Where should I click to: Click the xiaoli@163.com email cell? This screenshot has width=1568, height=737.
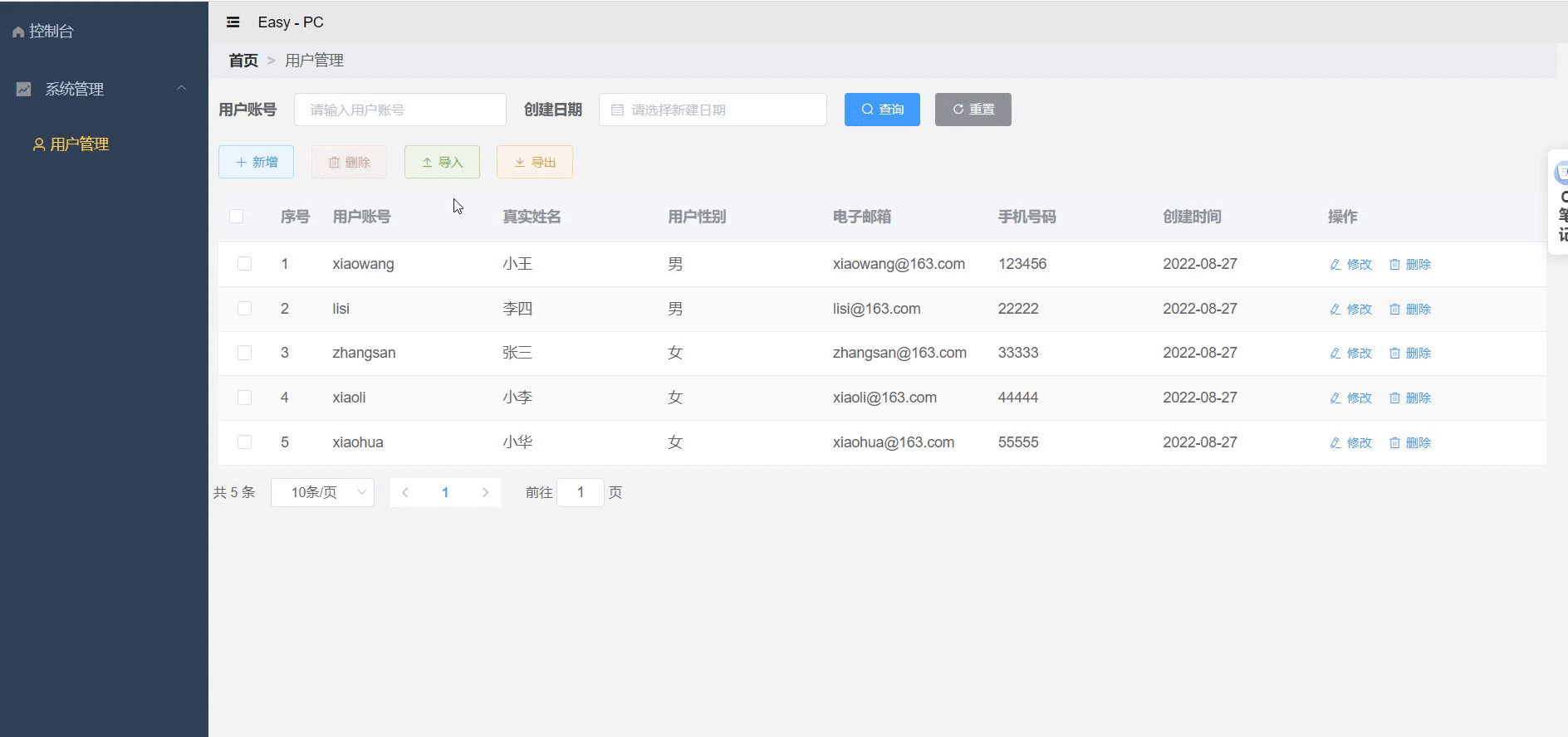pyautogui.click(x=884, y=398)
